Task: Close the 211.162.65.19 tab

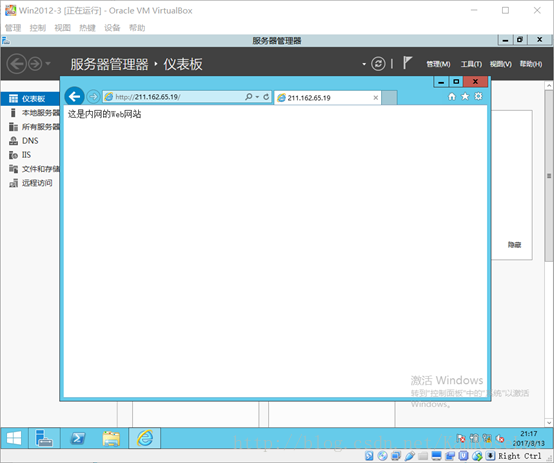Action: 376,98
